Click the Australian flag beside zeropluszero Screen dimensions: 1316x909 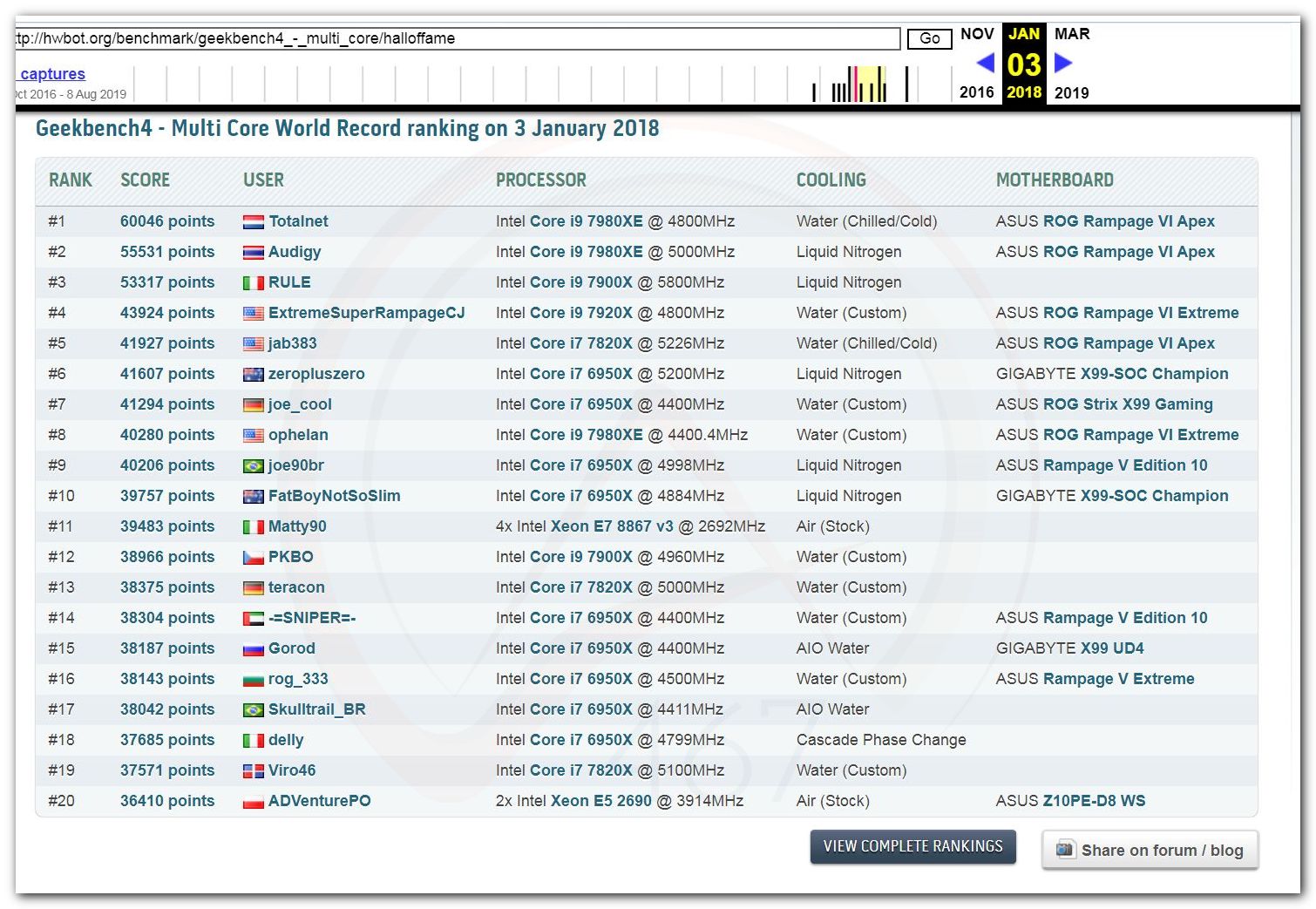pyautogui.click(x=253, y=375)
